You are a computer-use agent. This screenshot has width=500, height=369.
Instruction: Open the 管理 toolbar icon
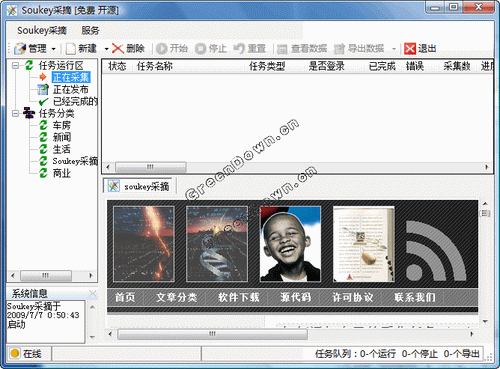pos(20,49)
